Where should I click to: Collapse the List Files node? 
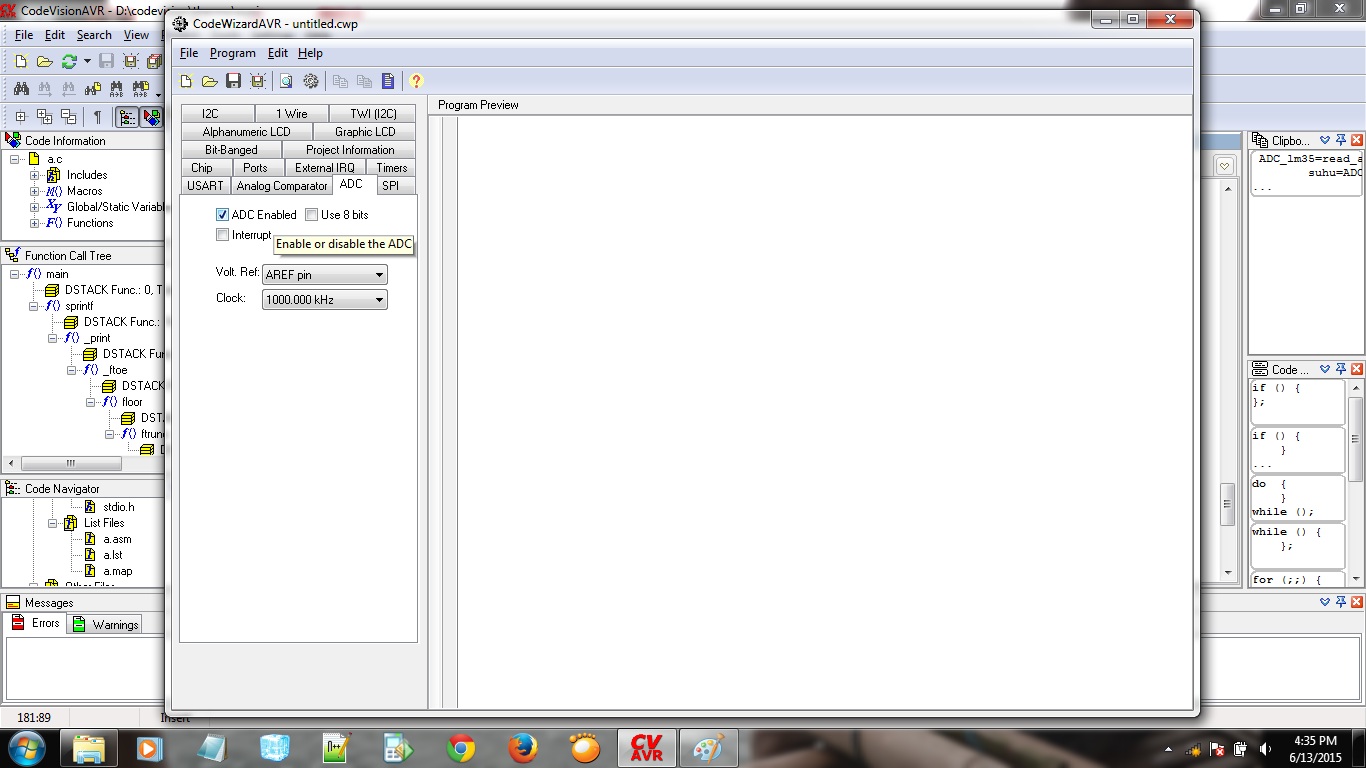(54, 523)
